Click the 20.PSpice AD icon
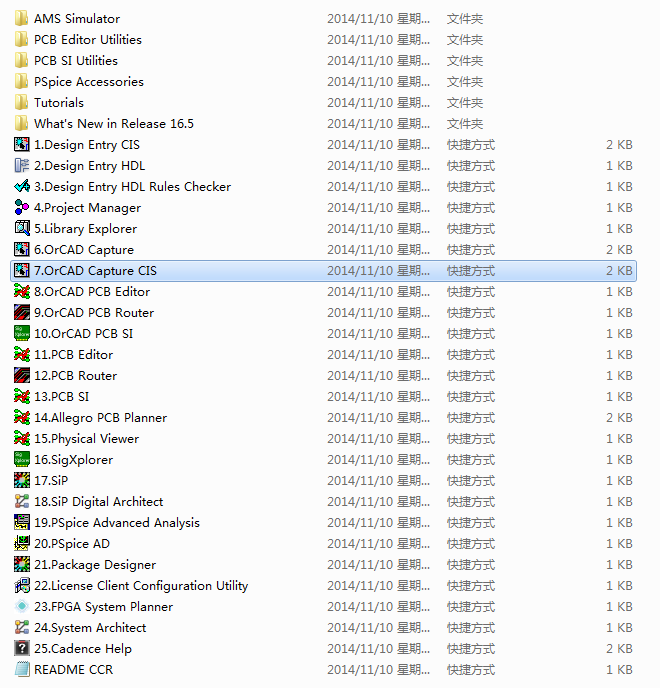Viewport: 660px width, 688px height. 22,544
